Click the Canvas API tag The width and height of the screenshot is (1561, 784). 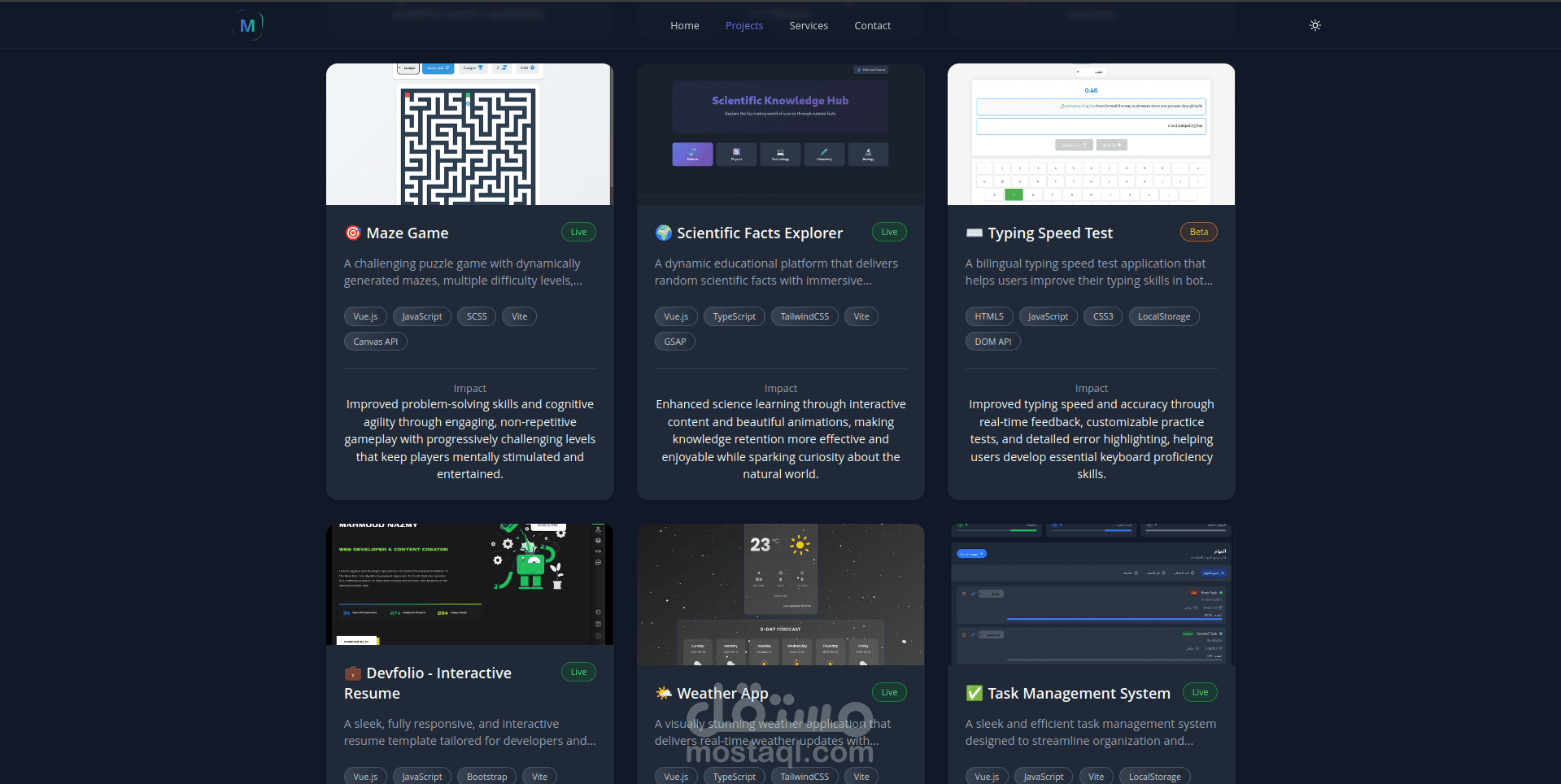tap(375, 342)
